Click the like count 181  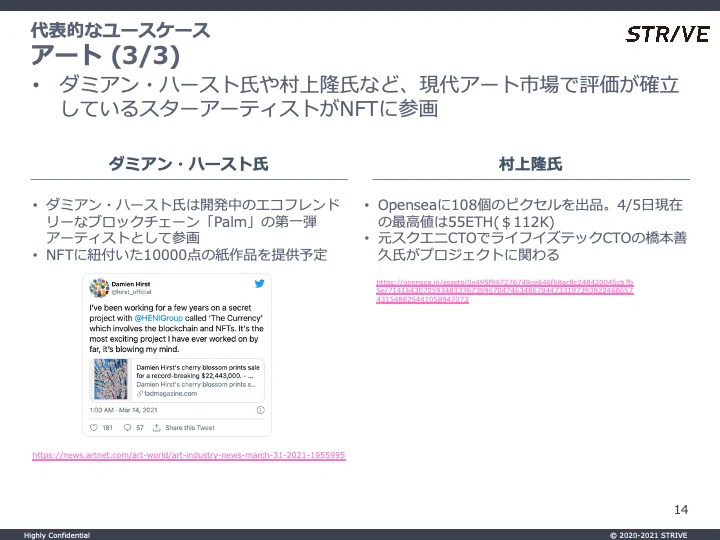click(x=107, y=428)
